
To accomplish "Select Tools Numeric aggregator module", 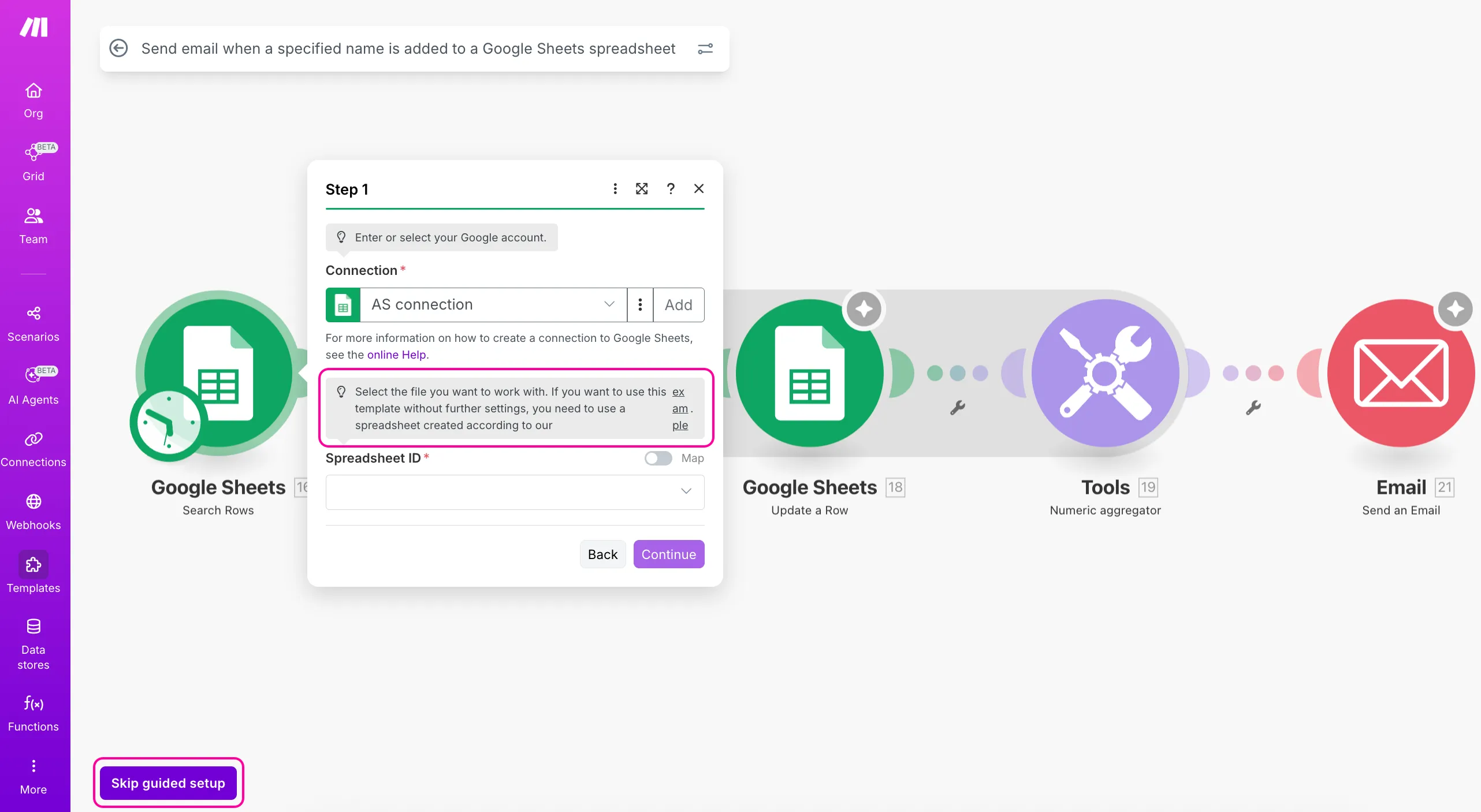I will pos(1105,374).
